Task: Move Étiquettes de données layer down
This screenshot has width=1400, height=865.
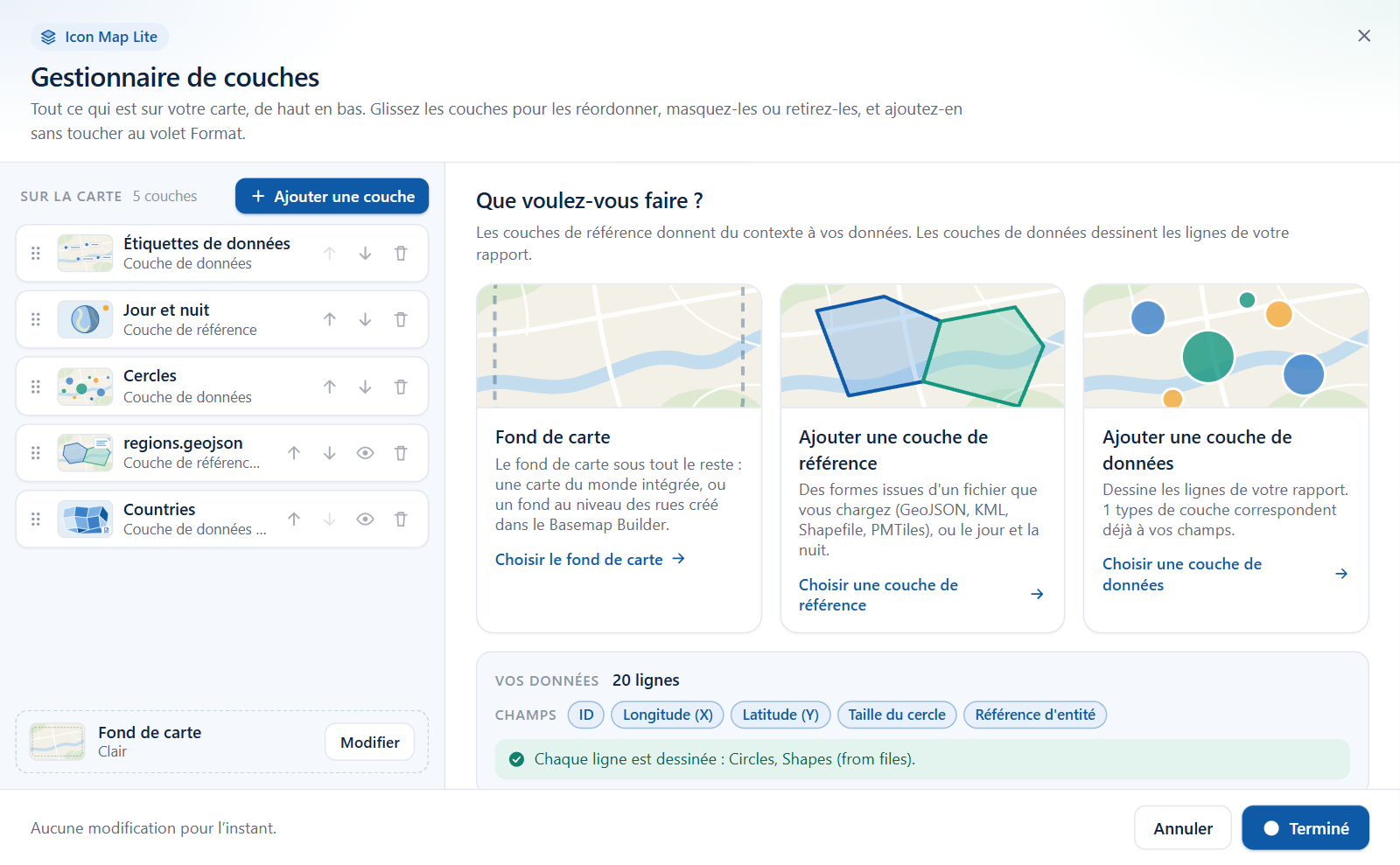Action: pos(365,253)
